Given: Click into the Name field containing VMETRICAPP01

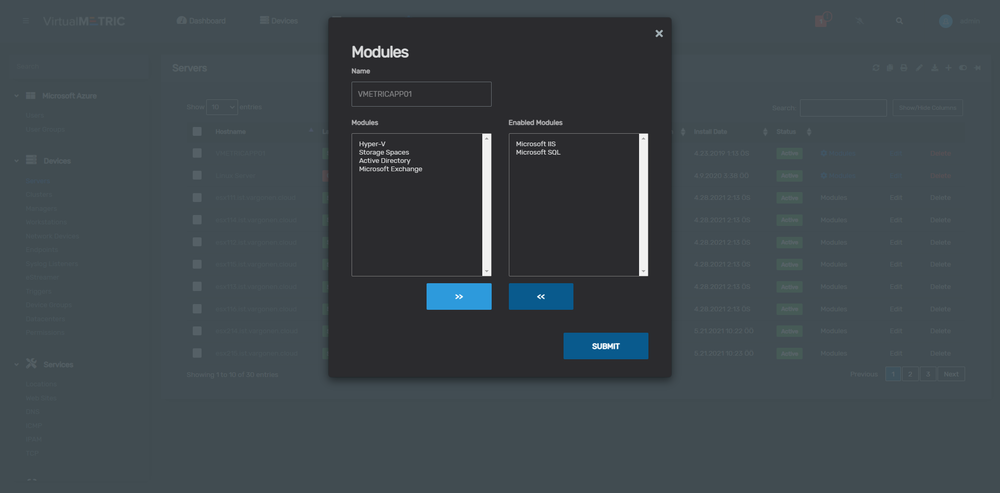Looking at the screenshot, I should 422,94.
